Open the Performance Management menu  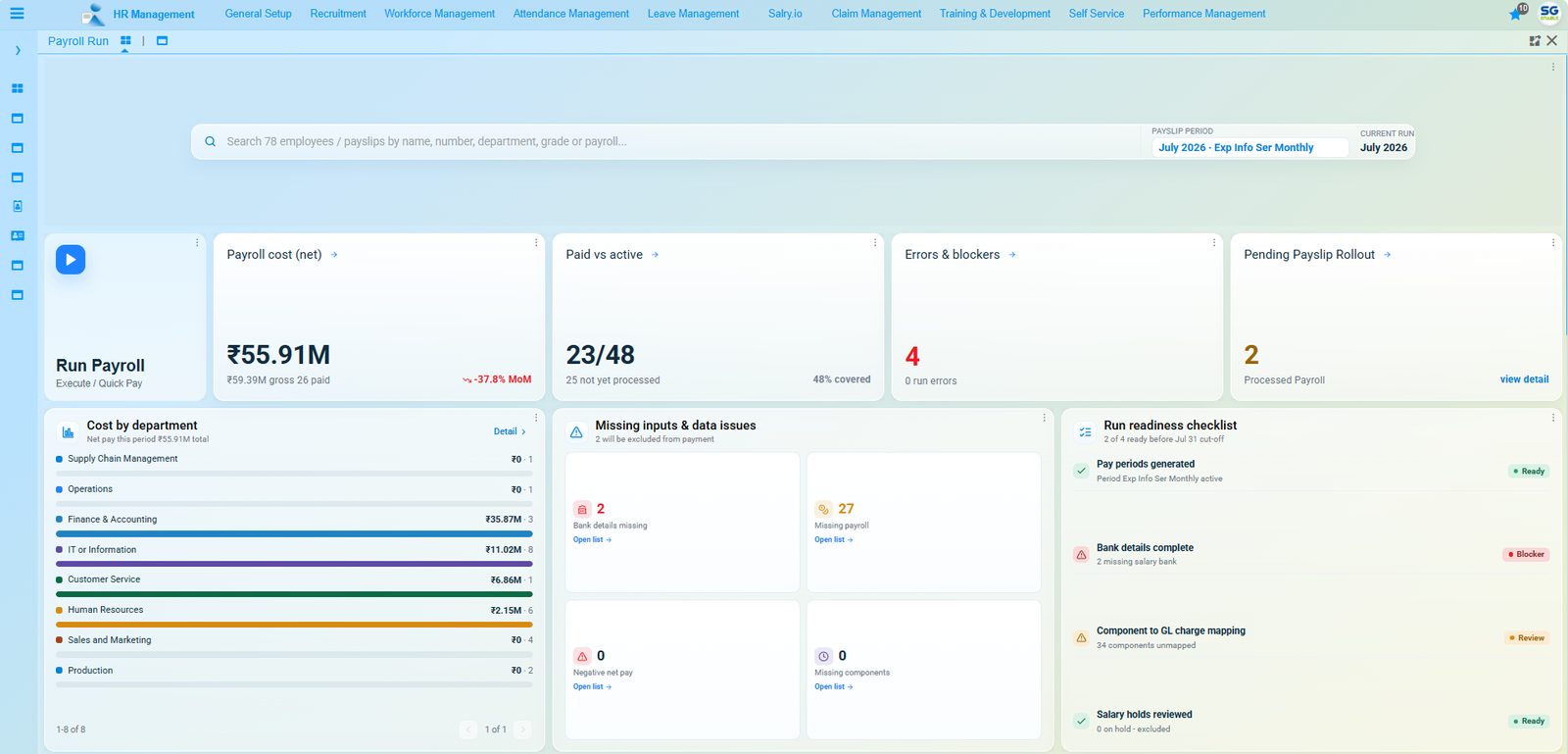point(1203,14)
